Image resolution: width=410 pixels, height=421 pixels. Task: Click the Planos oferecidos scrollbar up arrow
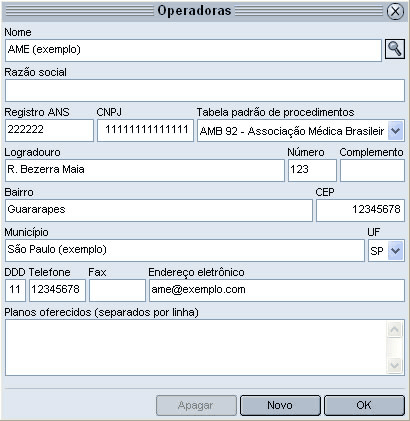click(394, 330)
